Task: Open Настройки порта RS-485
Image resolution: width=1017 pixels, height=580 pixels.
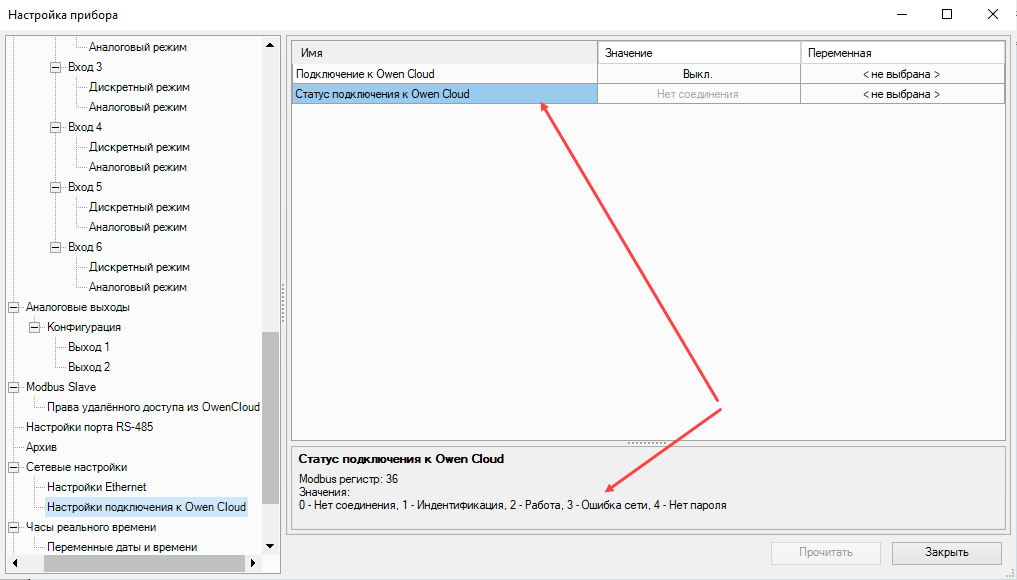Action: [x=89, y=427]
